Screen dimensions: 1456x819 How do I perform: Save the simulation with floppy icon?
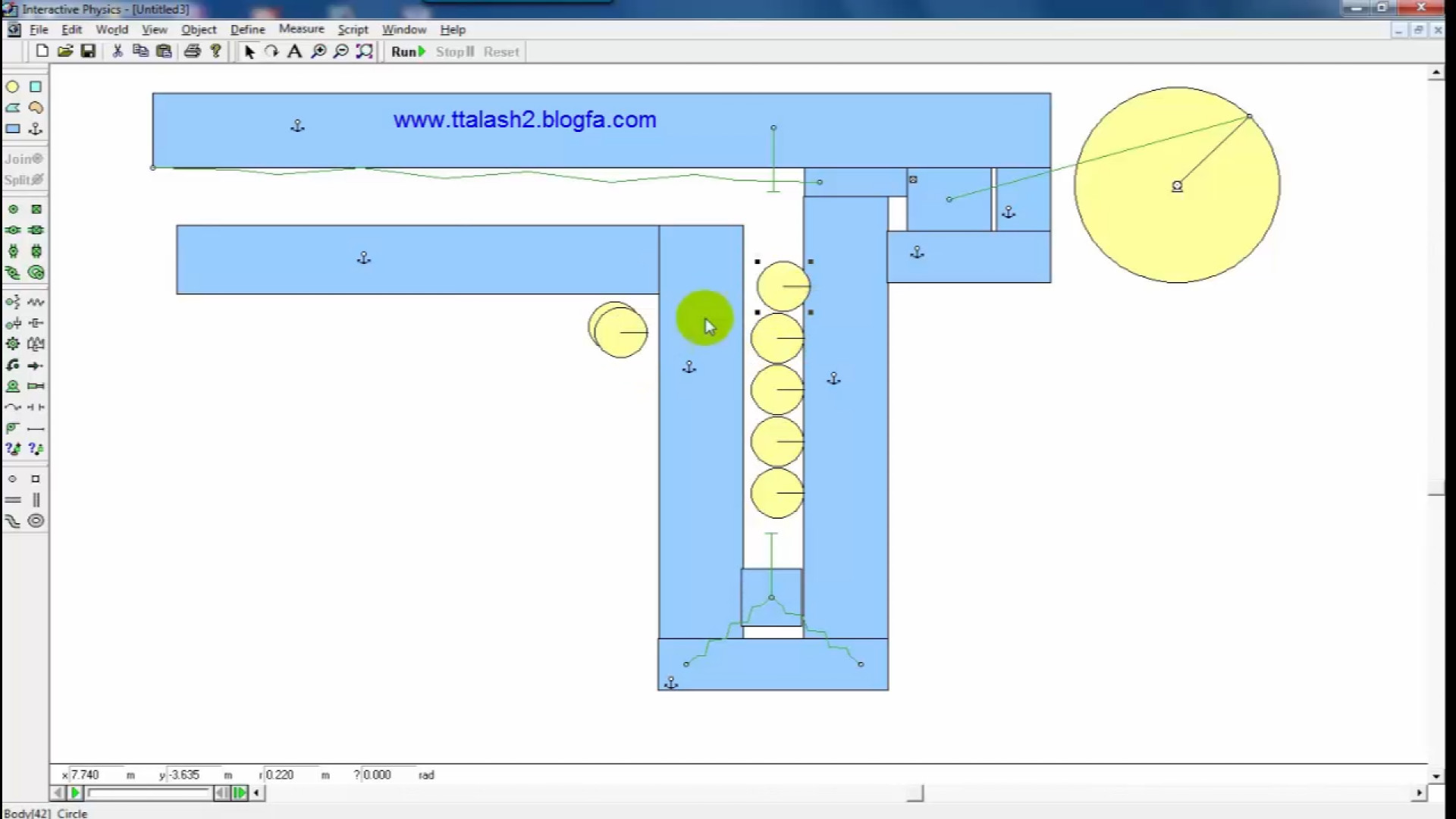(88, 52)
